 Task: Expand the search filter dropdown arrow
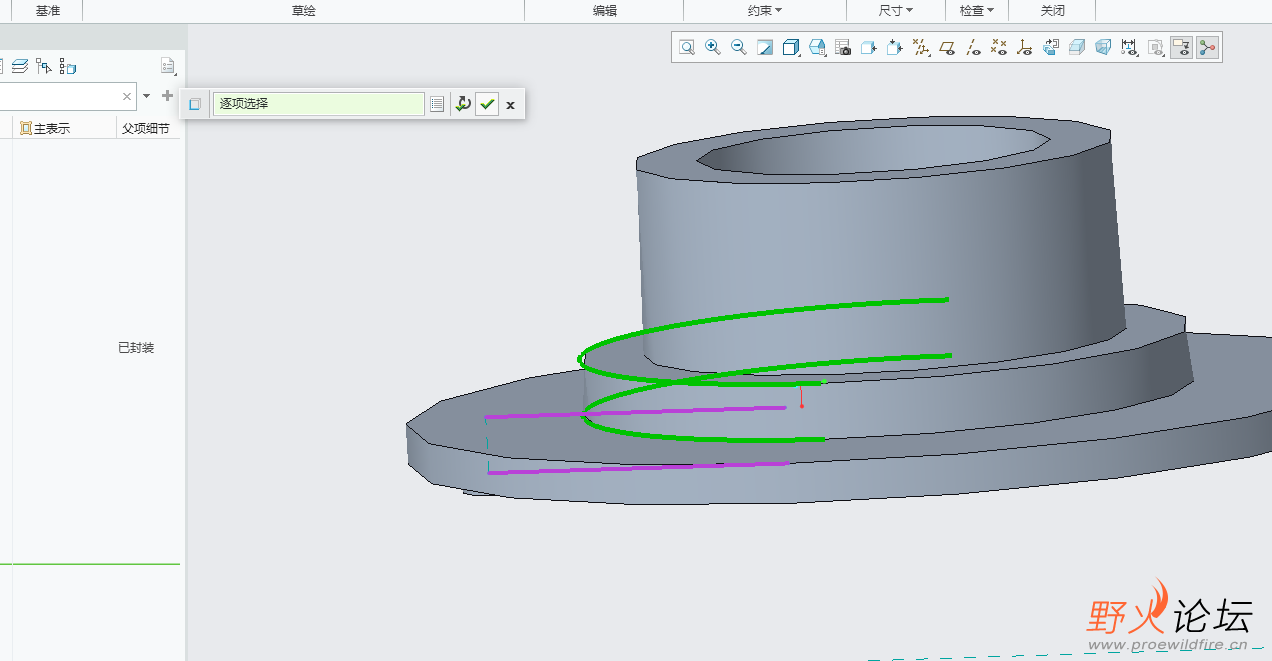click(x=147, y=96)
